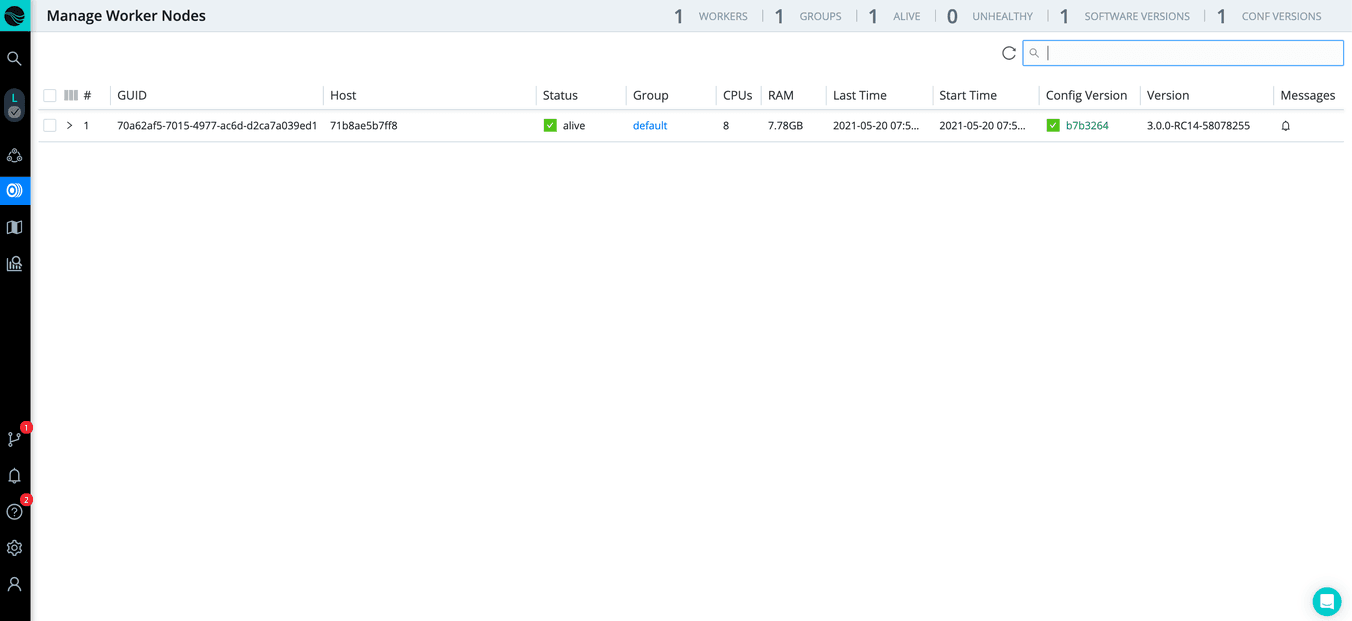This screenshot has height=621, width=1352.
Task: Toggle the L status pill in sidebar
Action: click(15, 104)
